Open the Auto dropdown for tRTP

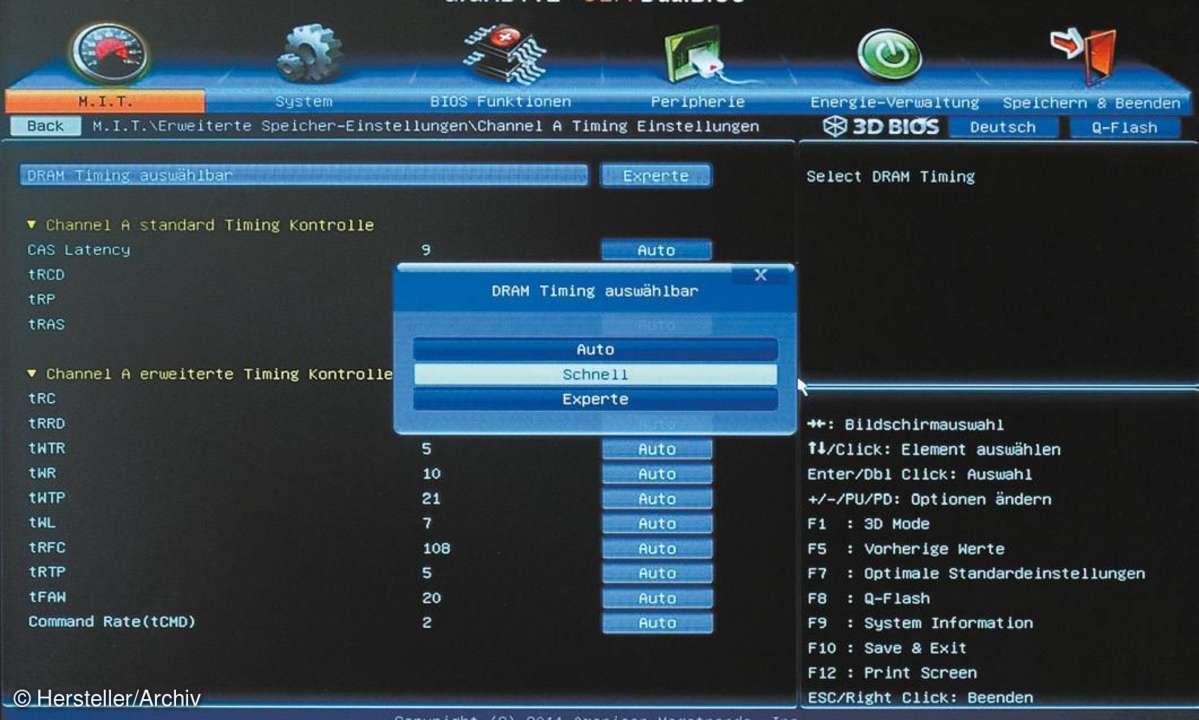[x=657, y=573]
